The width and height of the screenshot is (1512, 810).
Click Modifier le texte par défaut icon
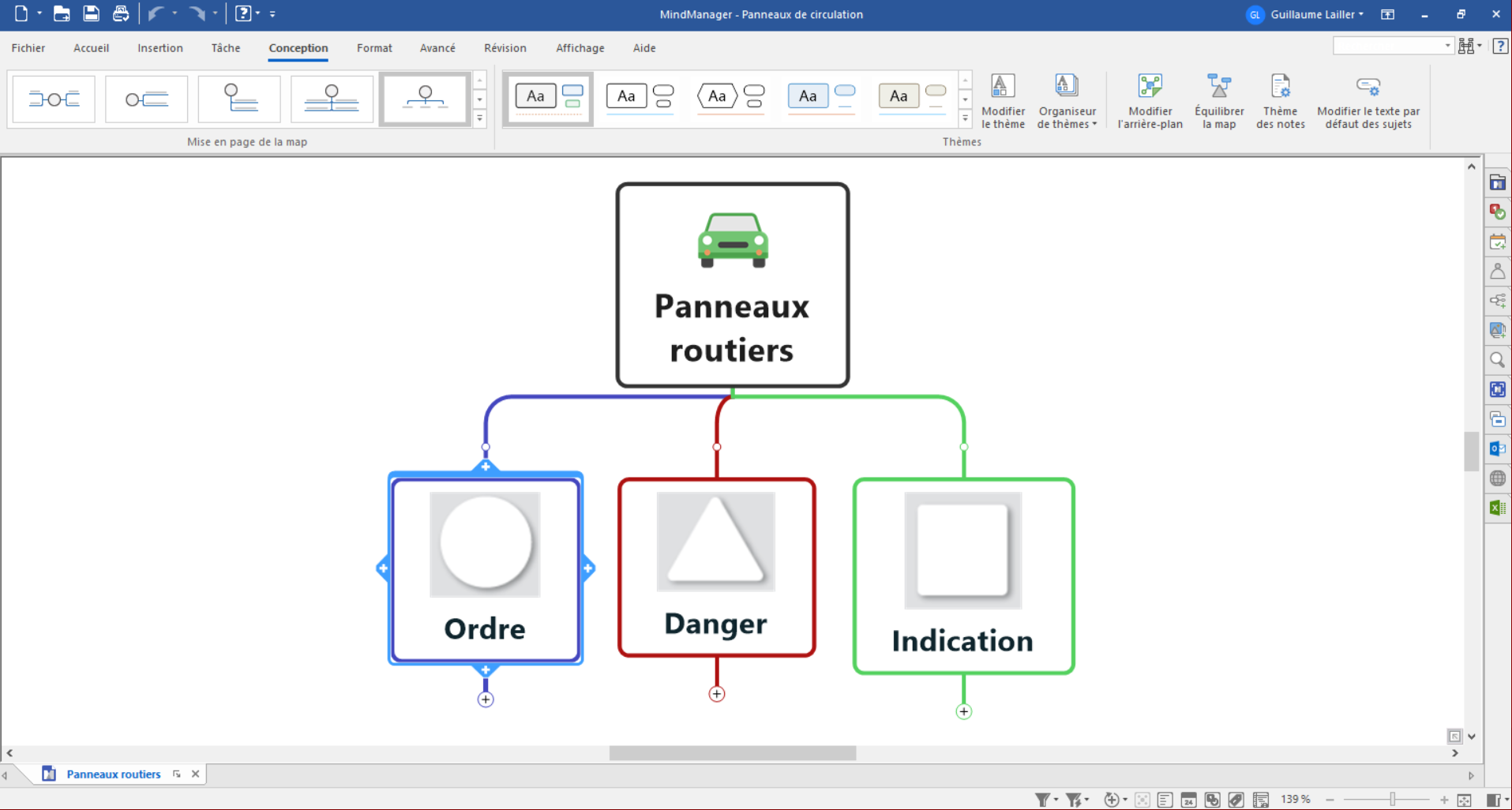1368,87
